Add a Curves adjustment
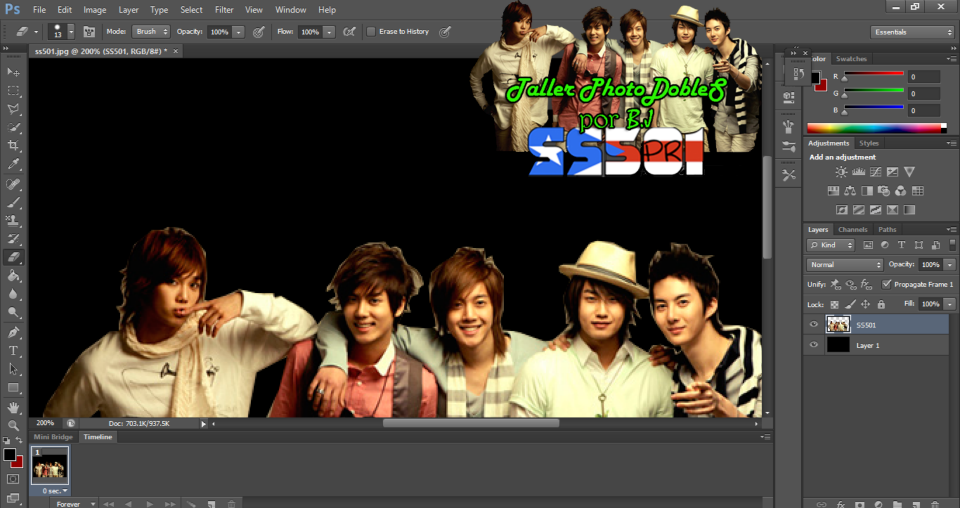960x508 pixels. tap(876, 172)
